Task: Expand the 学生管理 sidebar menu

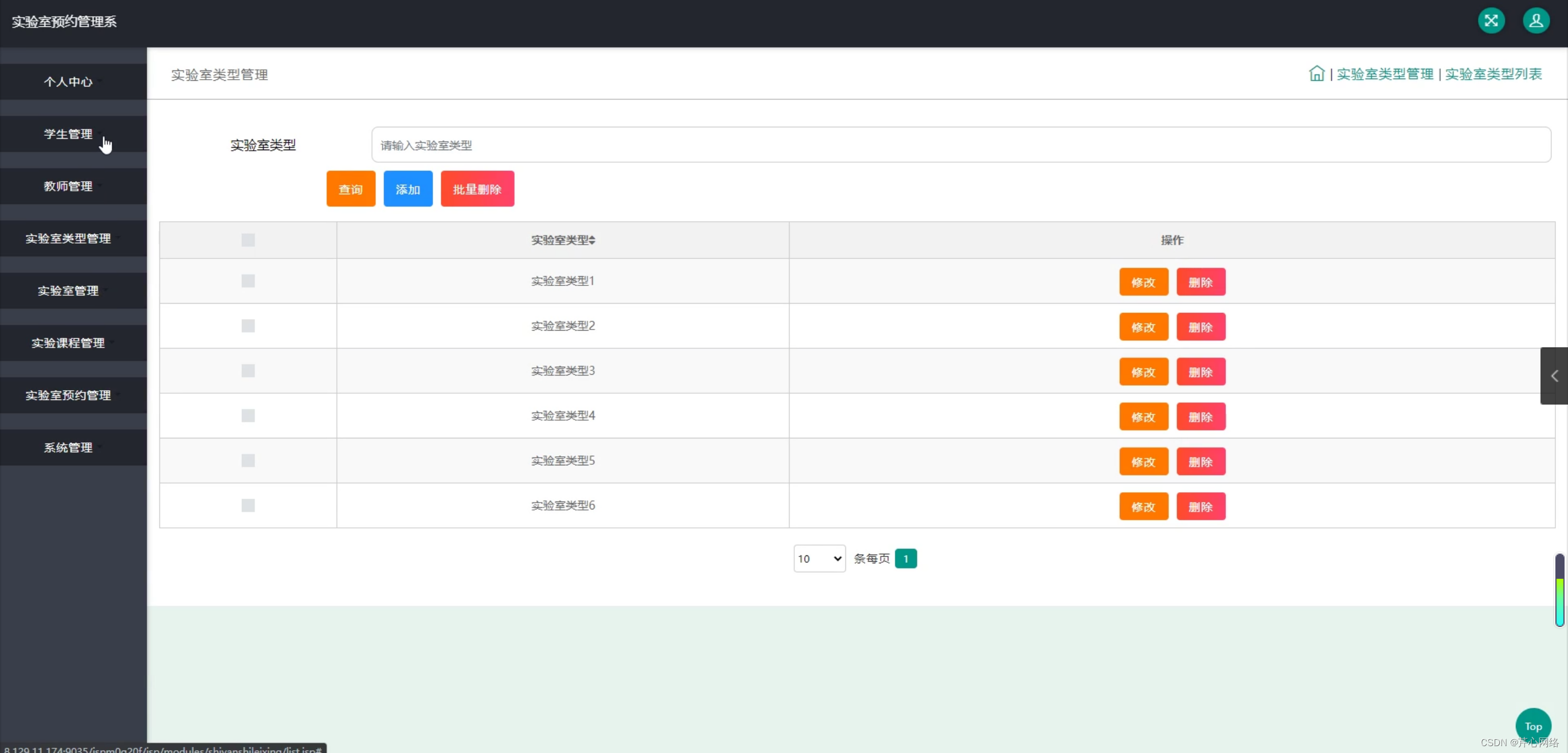Action: (68, 134)
